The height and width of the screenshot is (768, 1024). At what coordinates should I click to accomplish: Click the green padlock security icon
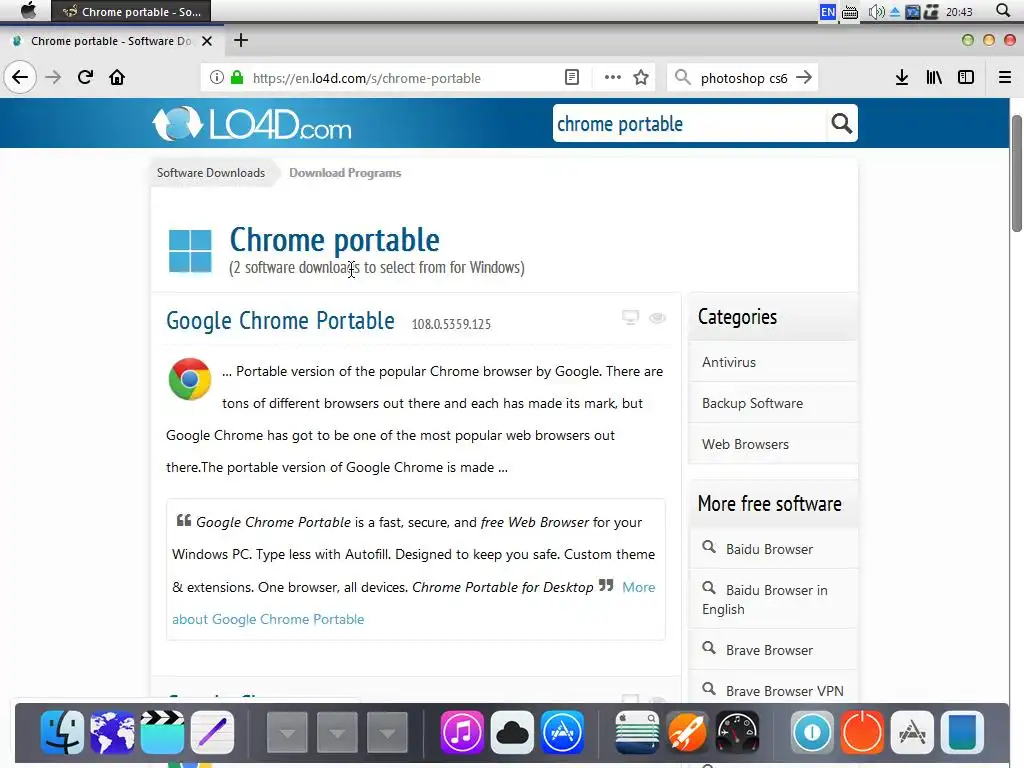point(237,78)
